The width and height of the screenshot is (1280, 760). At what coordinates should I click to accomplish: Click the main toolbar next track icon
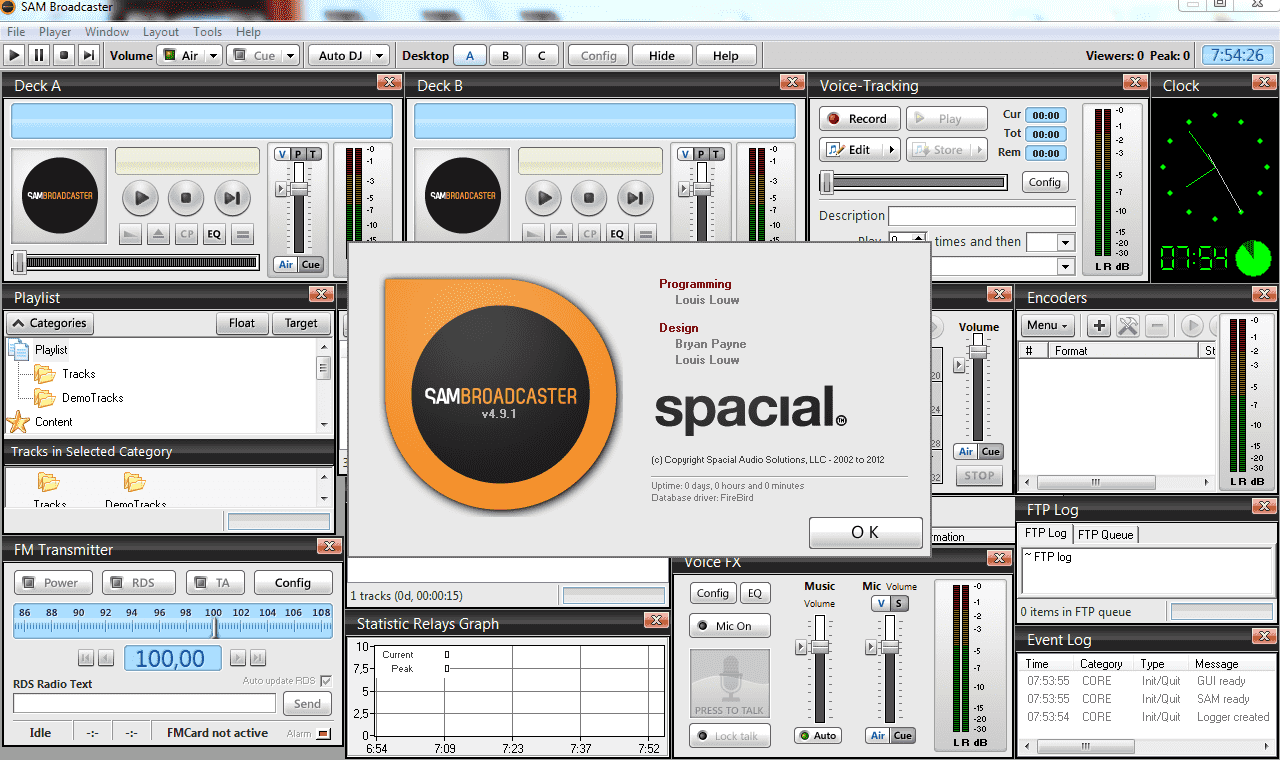(x=88, y=55)
